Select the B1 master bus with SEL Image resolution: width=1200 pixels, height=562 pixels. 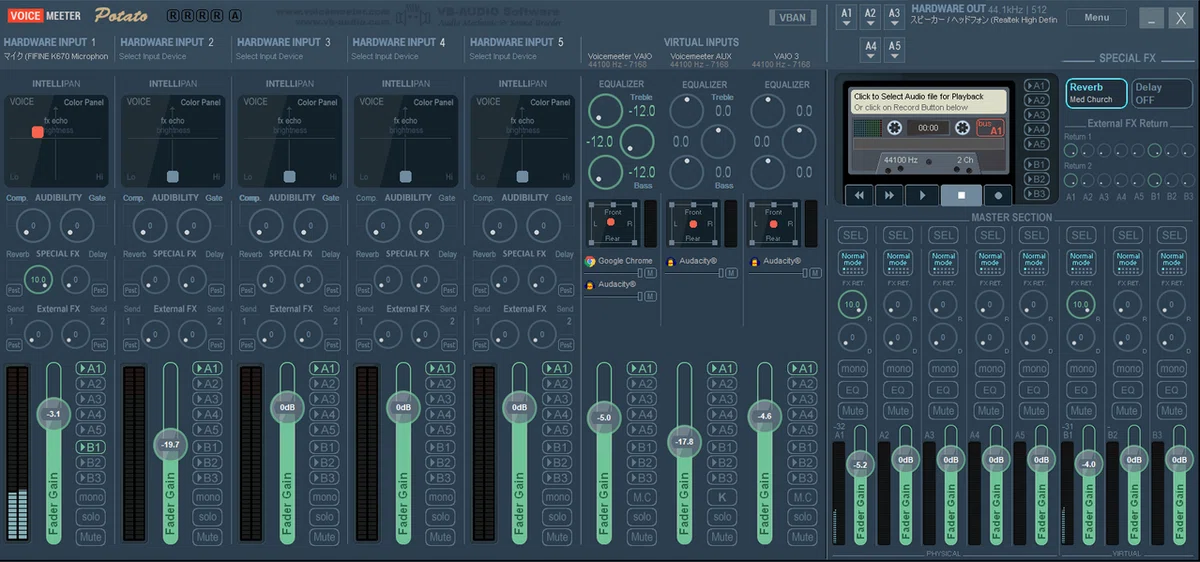[1082, 235]
